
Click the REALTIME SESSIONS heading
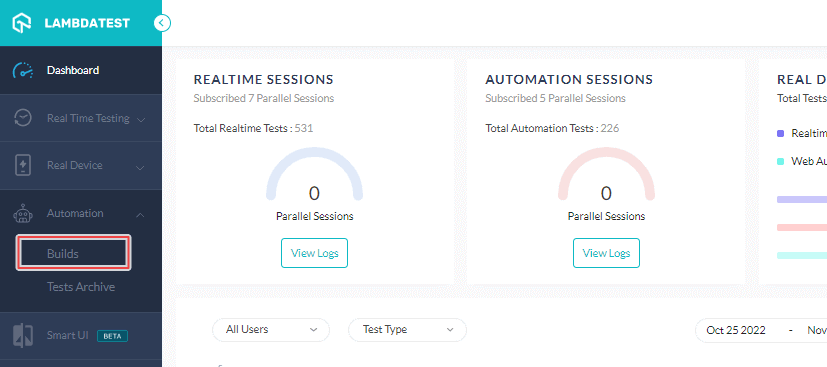pos(264,80)
